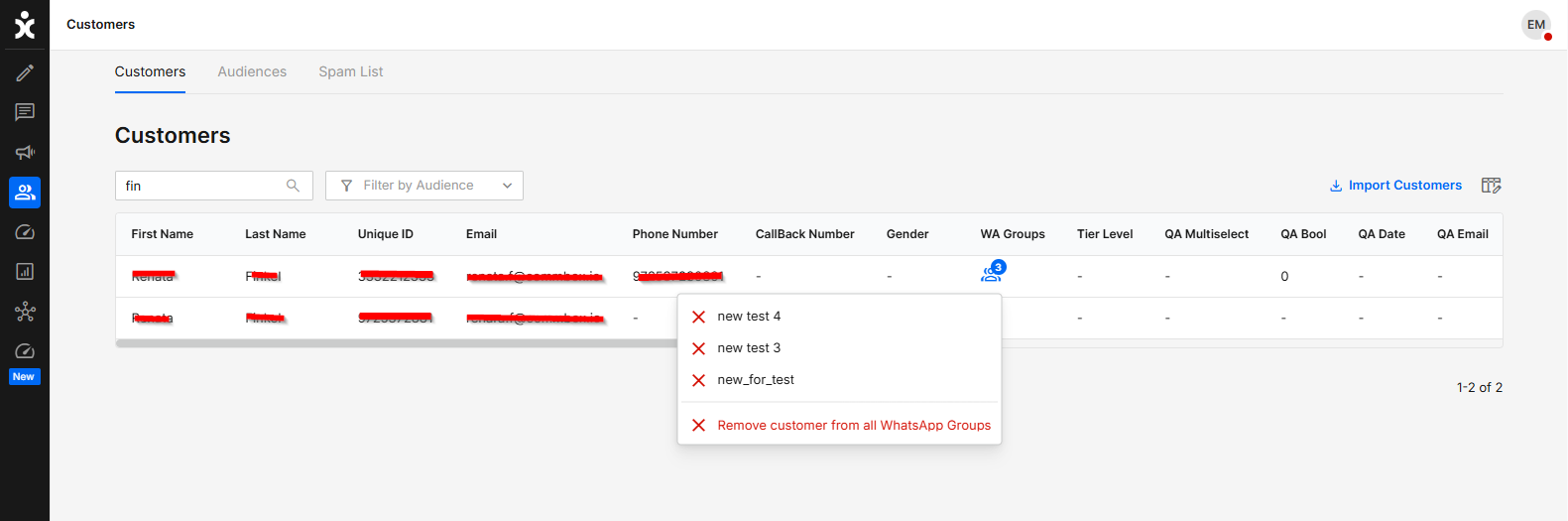Open the gauge icon labeled New

click(x=25, y=351)
